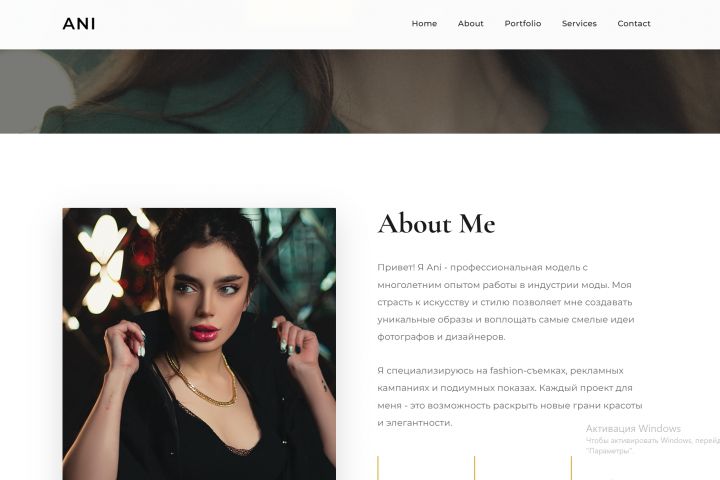Click the blurred hero banner image
720x480 pixels.
click(360, 91)
